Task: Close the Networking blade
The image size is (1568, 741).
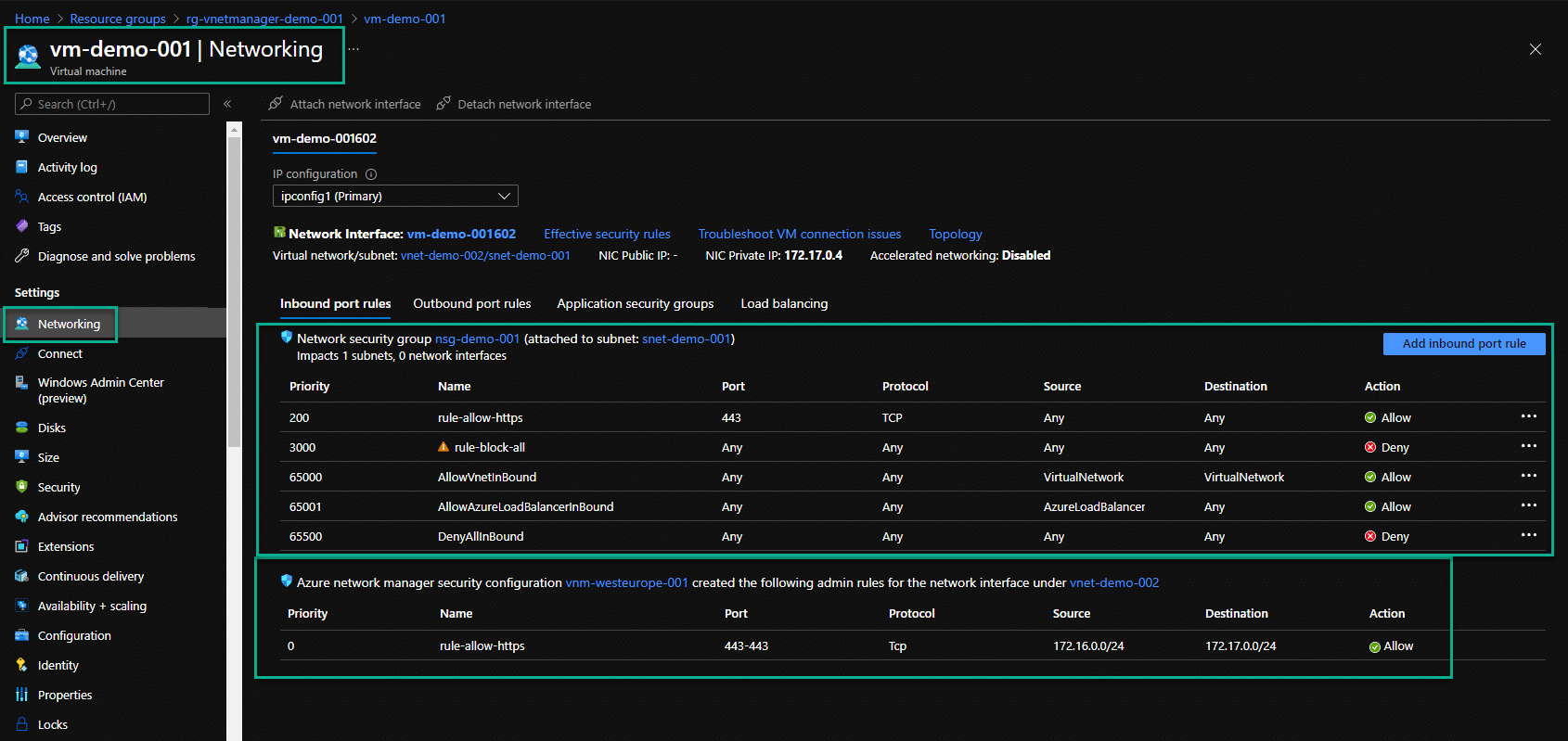Action: pos(1536,49)
